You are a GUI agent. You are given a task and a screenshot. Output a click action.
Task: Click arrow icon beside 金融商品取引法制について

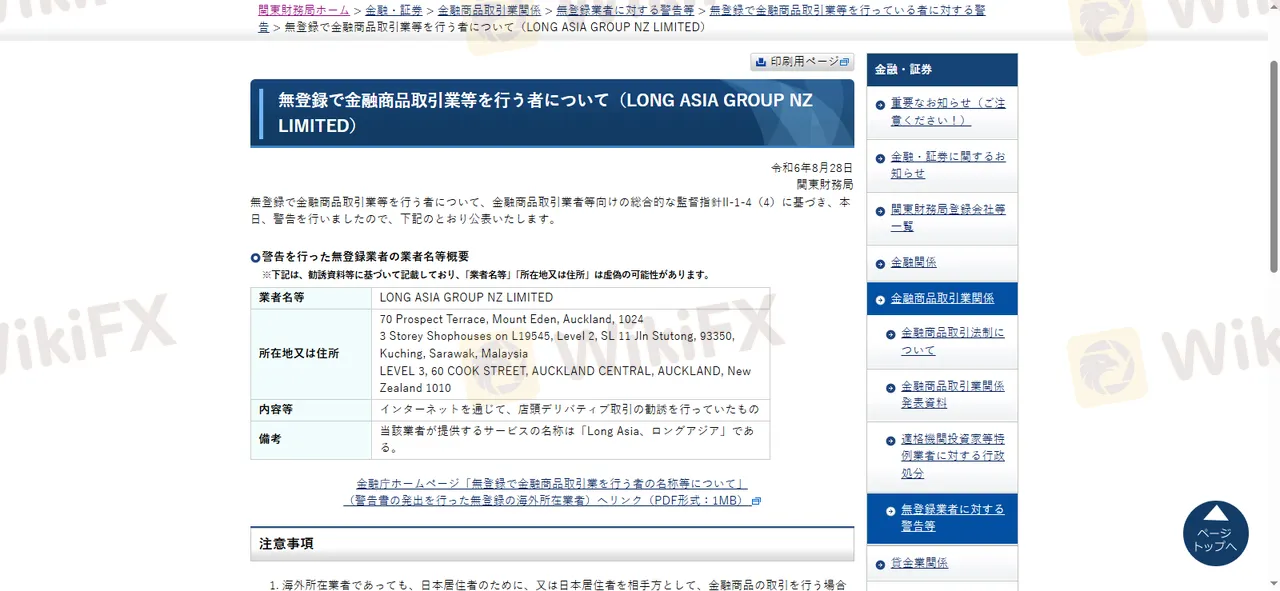891,334
